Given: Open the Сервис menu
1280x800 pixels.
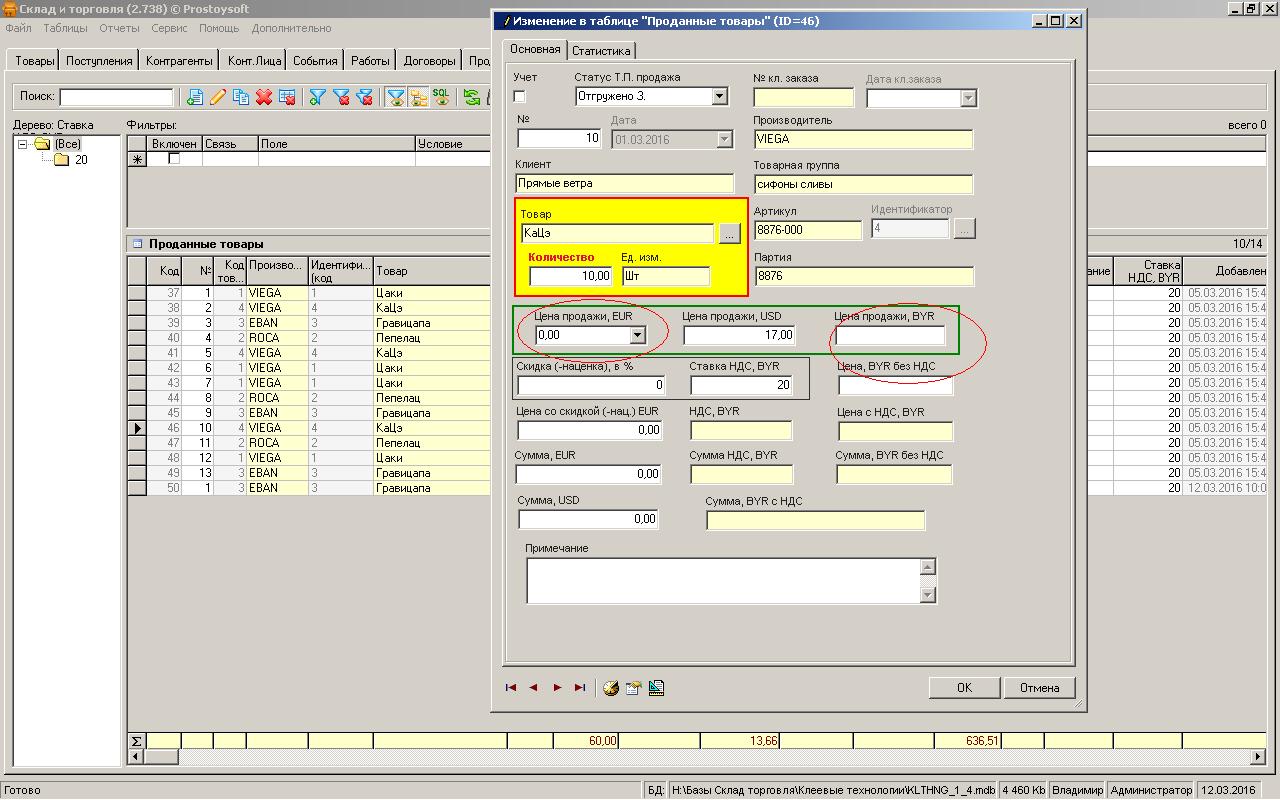Looking at the screenshot, I should [170, 29].
